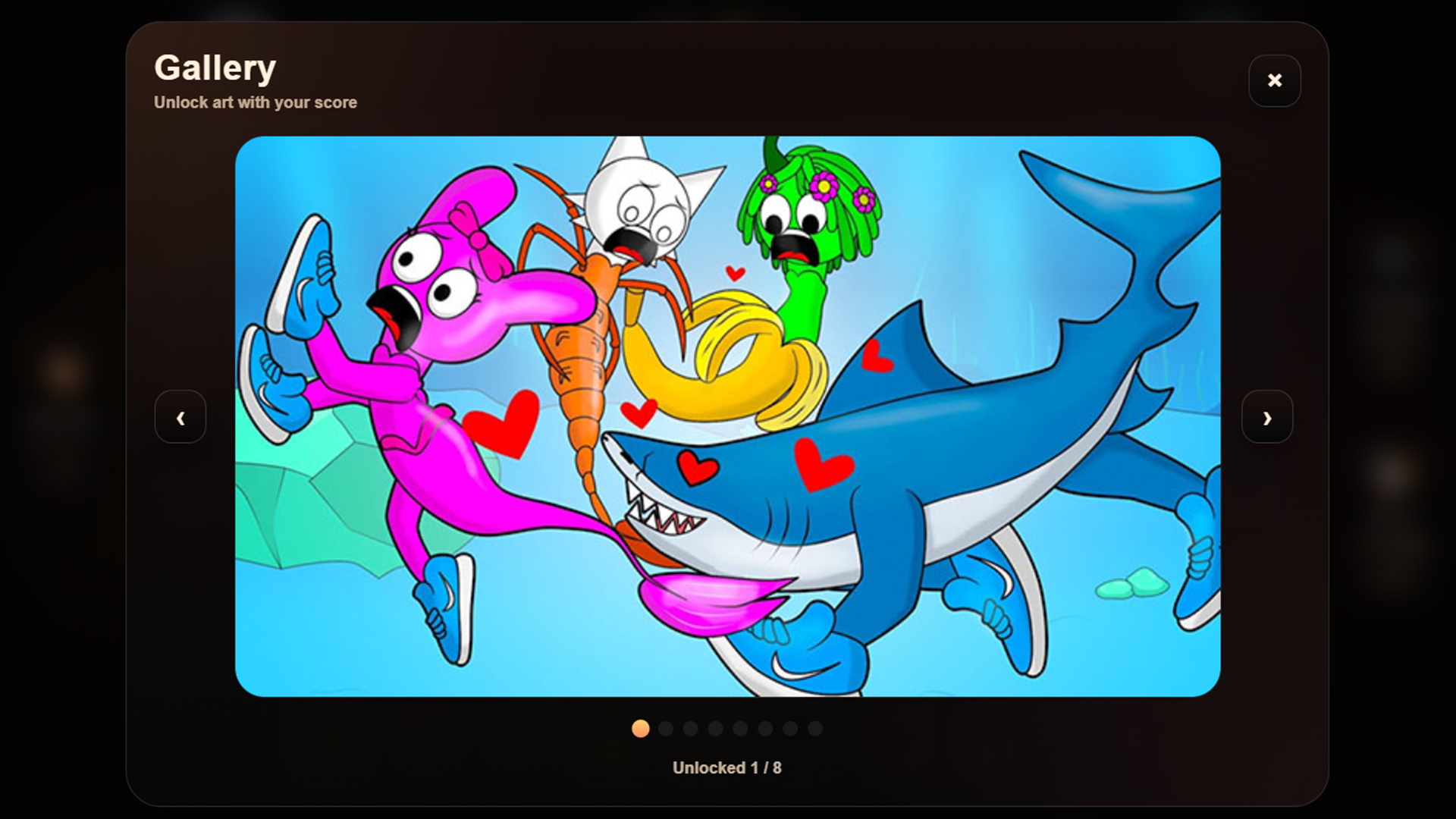Select the fourth gallery page dot
This screenshot has width=1456, height=819.
point(715,729)
